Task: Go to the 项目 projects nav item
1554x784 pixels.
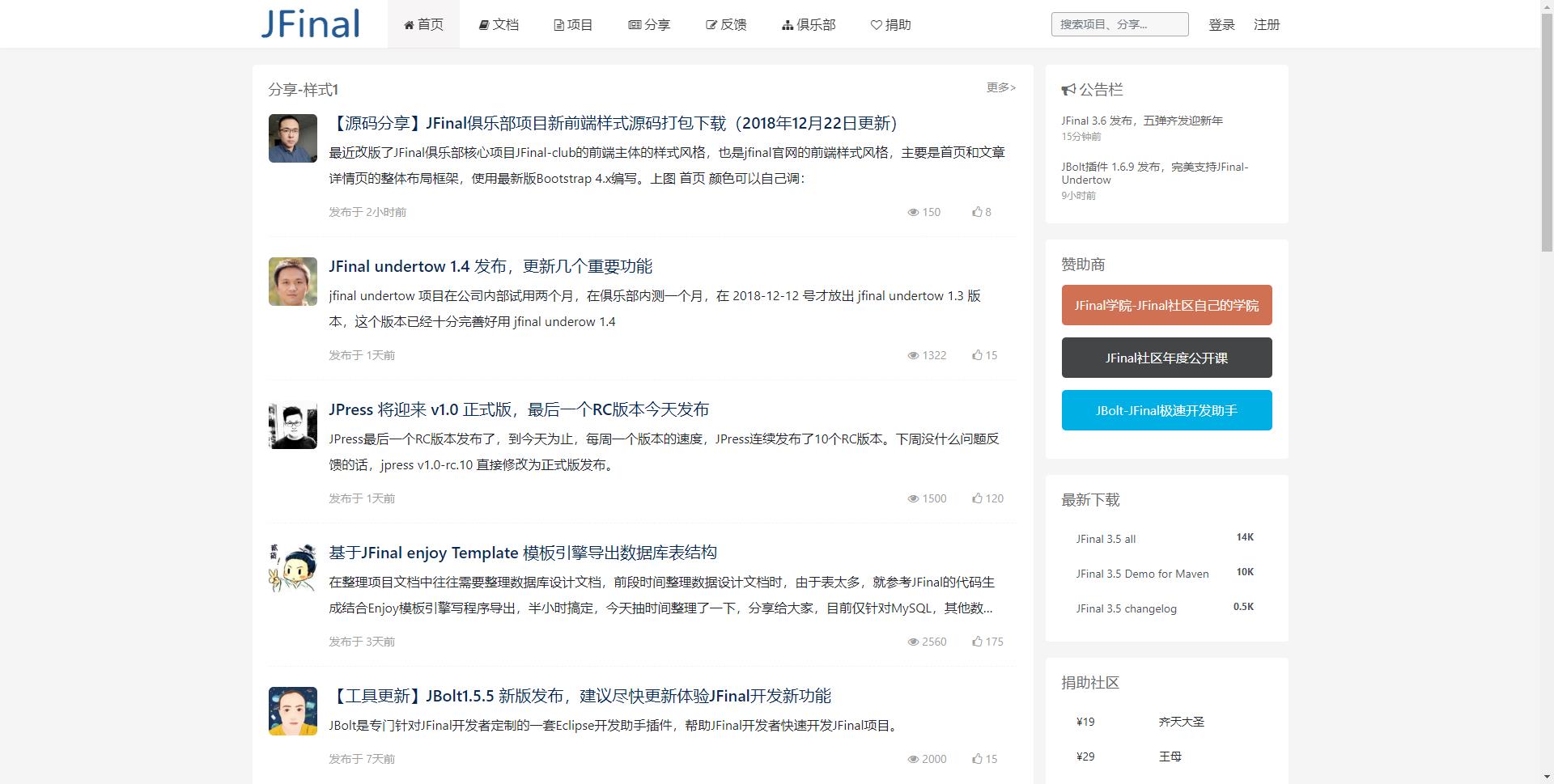Action: point(573,24)
